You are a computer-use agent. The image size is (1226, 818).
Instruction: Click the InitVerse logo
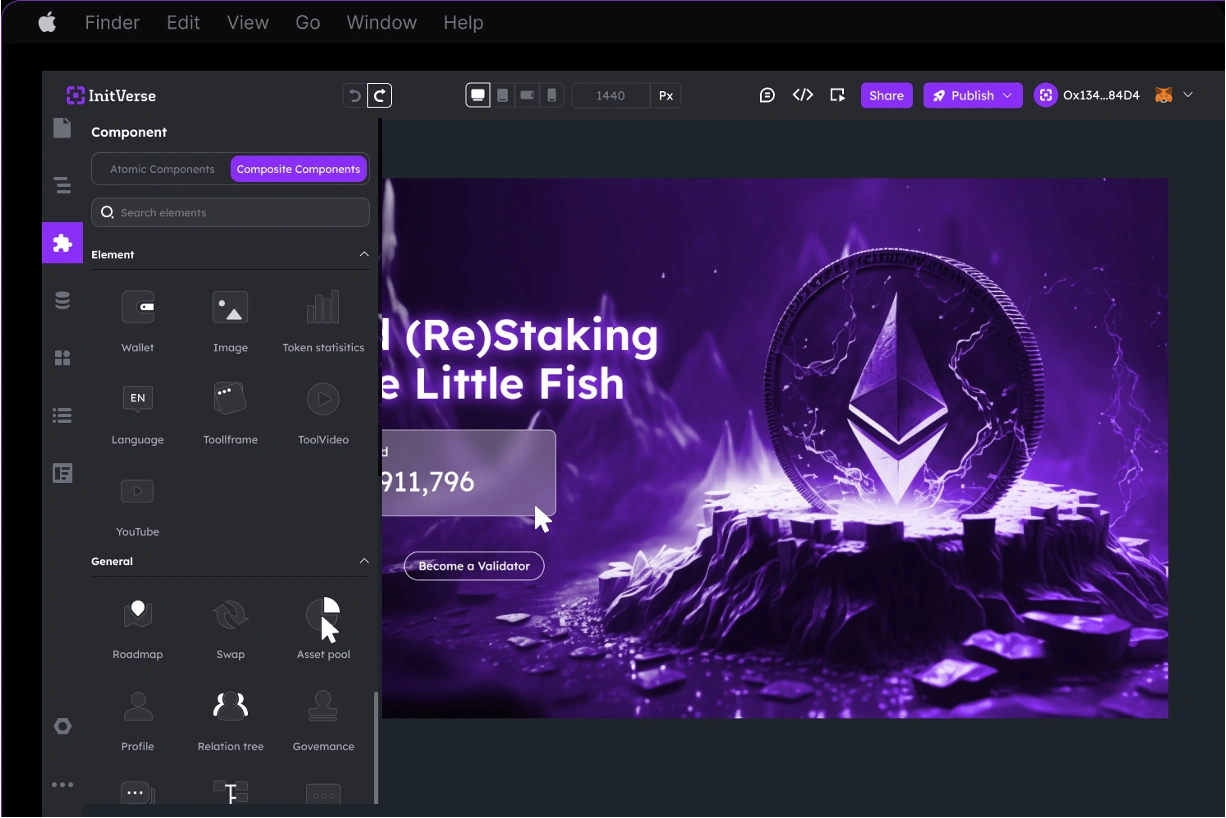tap(111, 96)
